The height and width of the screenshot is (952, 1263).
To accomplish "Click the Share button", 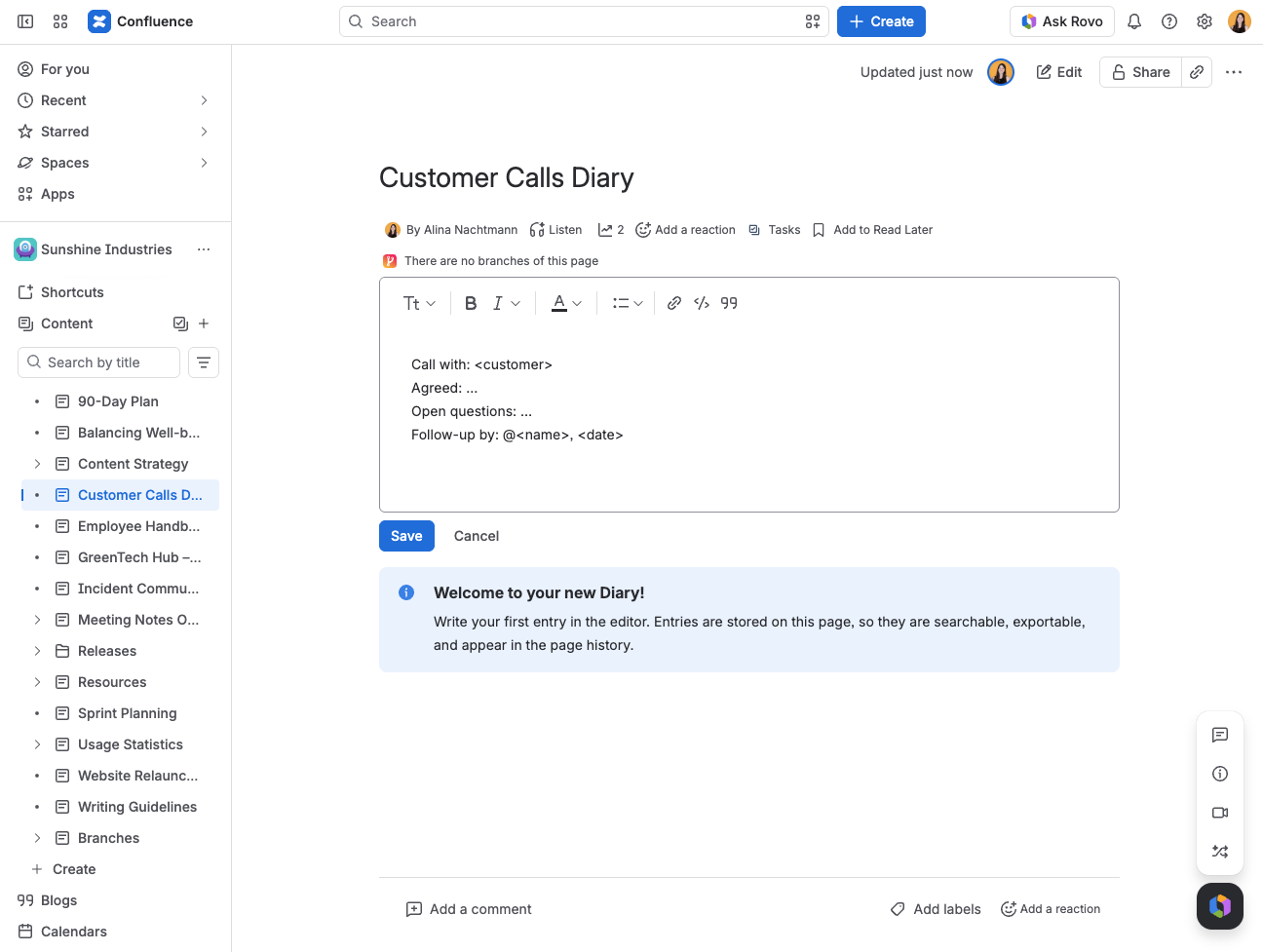I will [x=1140, y=72].
